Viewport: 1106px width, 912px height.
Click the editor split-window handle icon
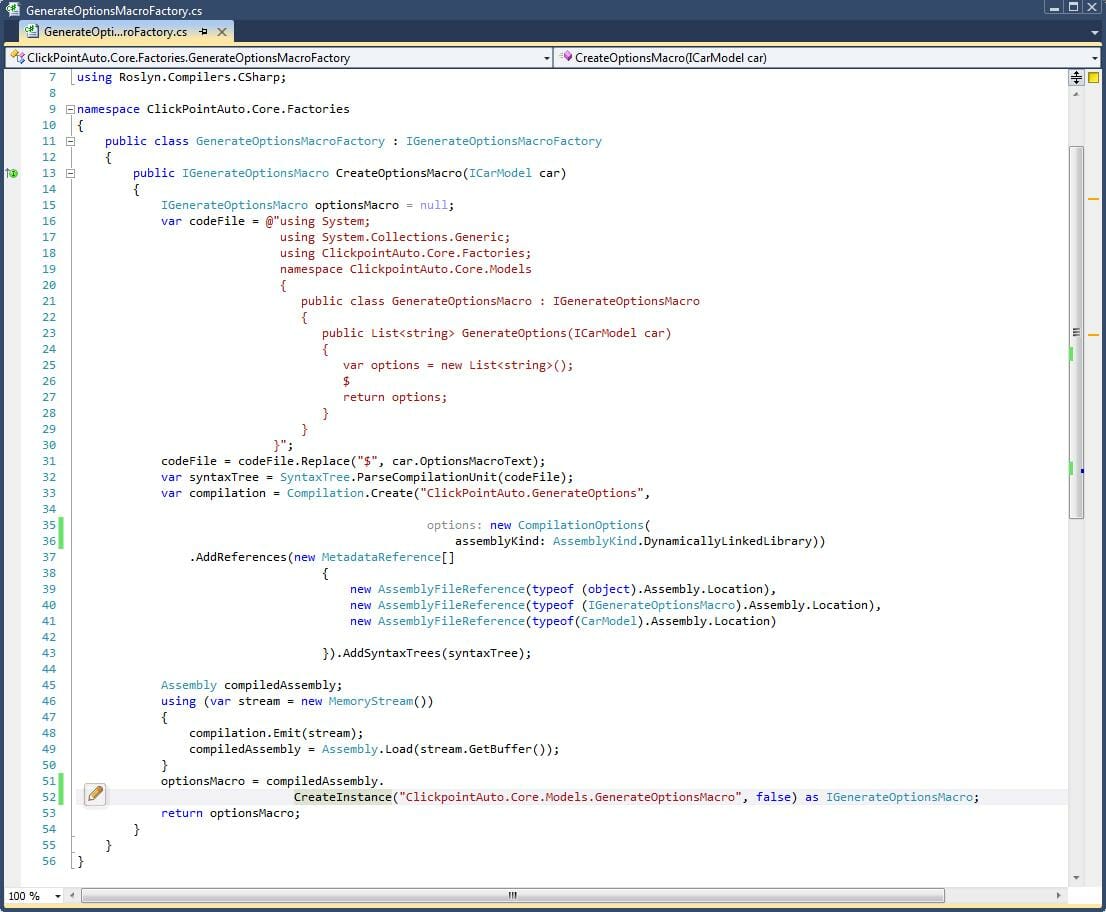click(1076, 78)
